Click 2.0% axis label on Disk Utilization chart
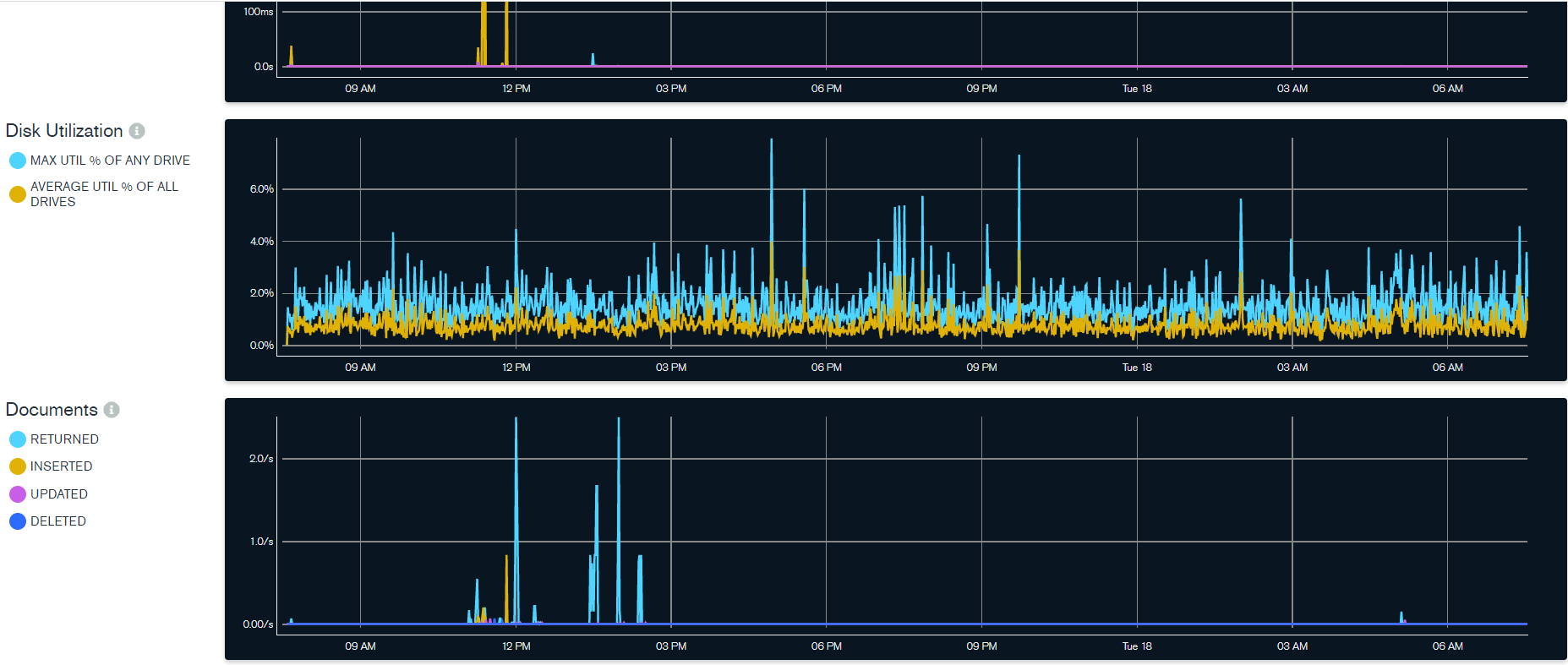Image resolution: width=1568 pixels, height=665 pixels. tap(262, 293)
